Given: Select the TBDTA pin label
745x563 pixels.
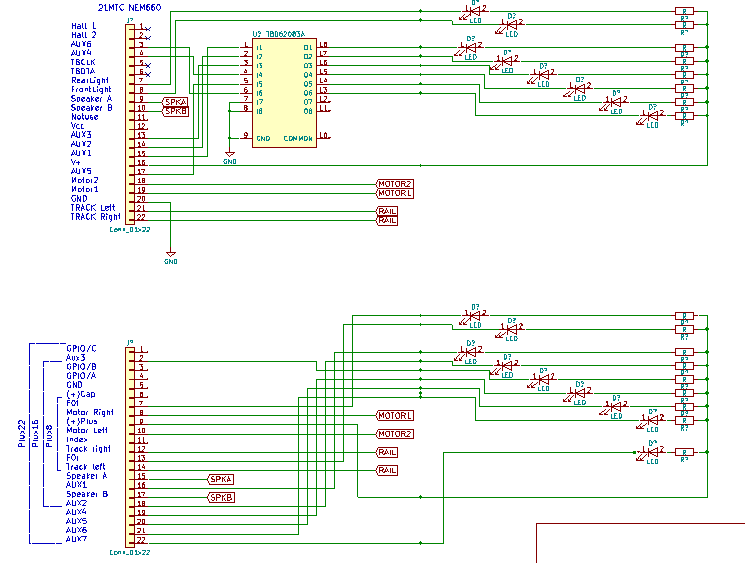Looking at the screenshot, I should click(83, 71).
